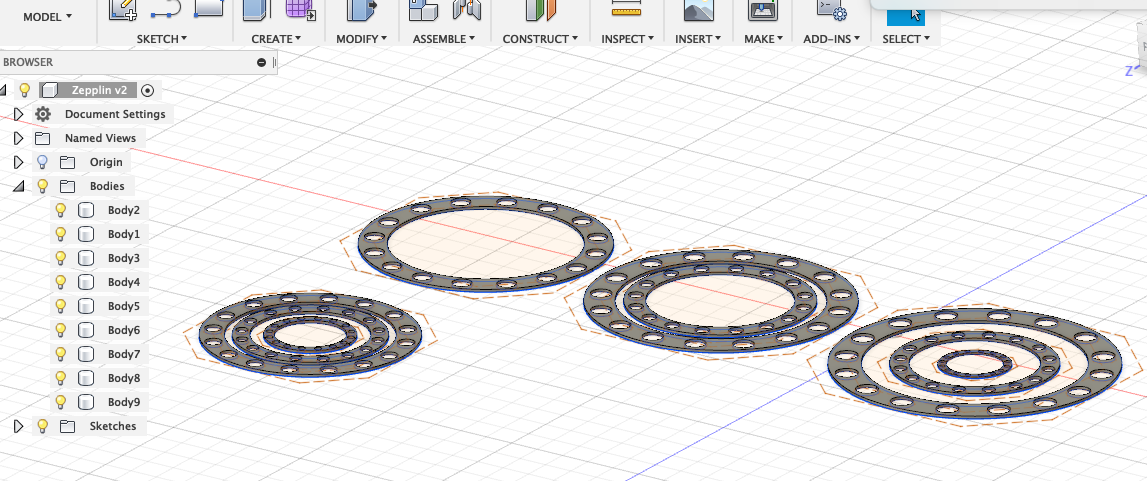Hide Body6 using its lightbulb
1147x481 pixels.
pyautogui.click(x=61, y=330)
